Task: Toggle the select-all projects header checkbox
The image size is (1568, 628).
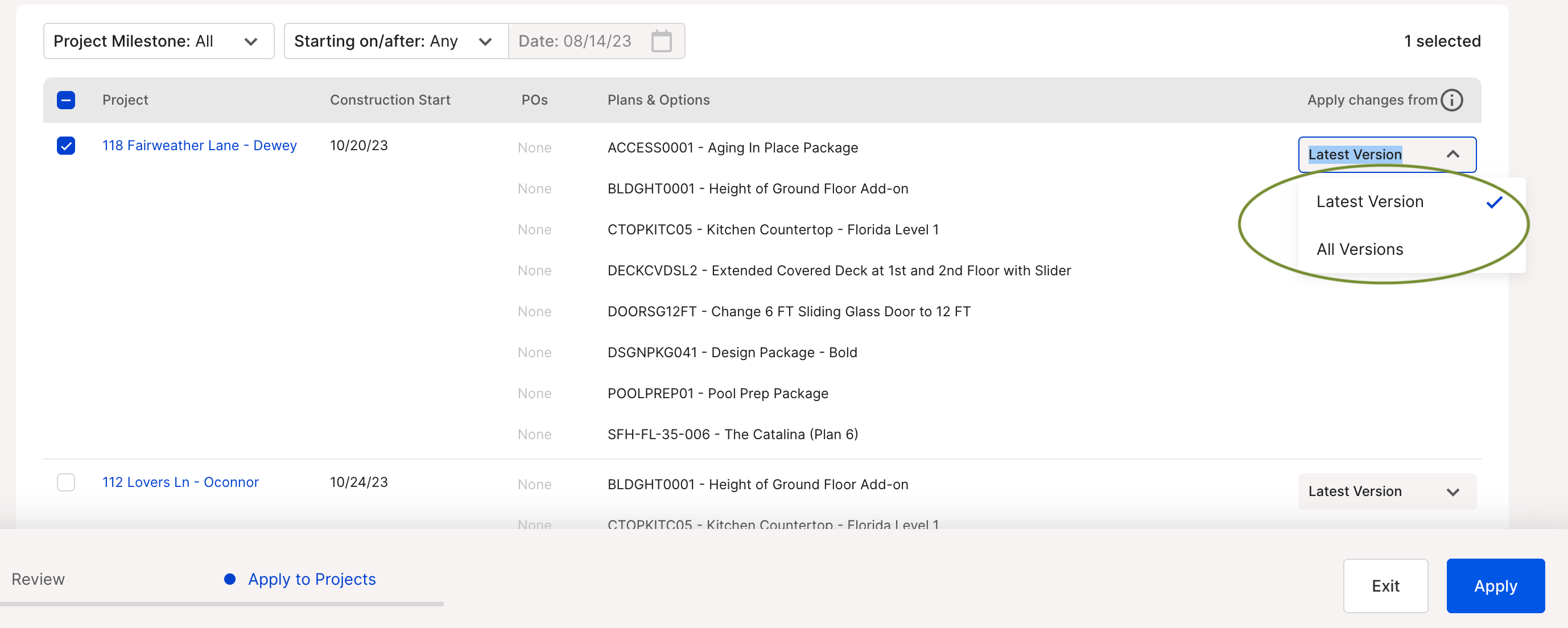Action: (66, 100)
